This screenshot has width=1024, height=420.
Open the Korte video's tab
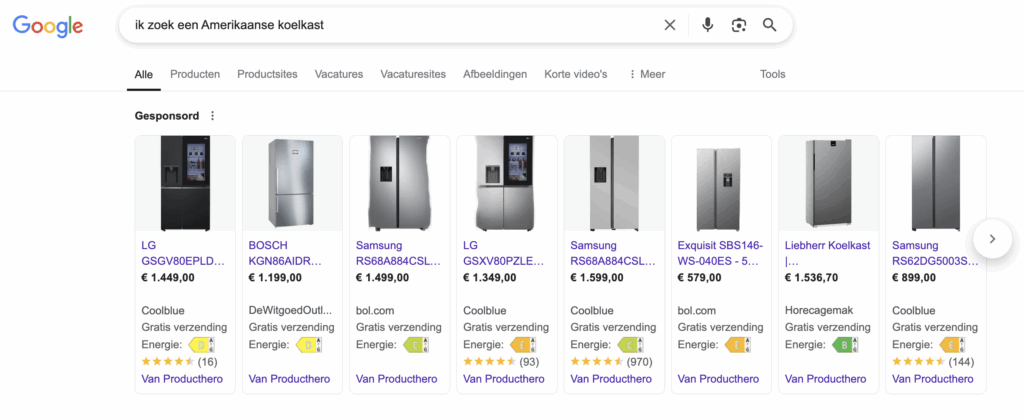pos(576,74)
